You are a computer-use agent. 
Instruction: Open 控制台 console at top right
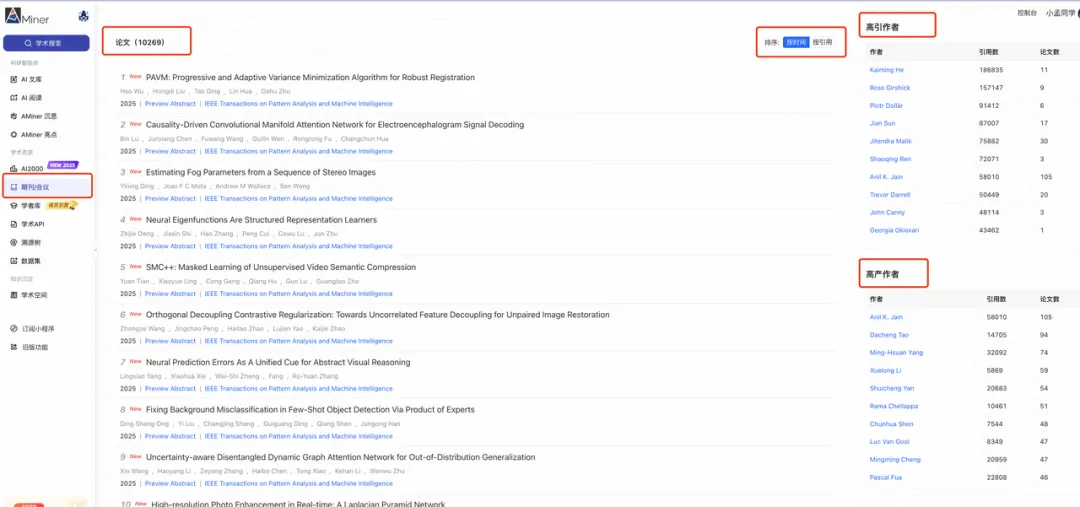pos(1027,12)
